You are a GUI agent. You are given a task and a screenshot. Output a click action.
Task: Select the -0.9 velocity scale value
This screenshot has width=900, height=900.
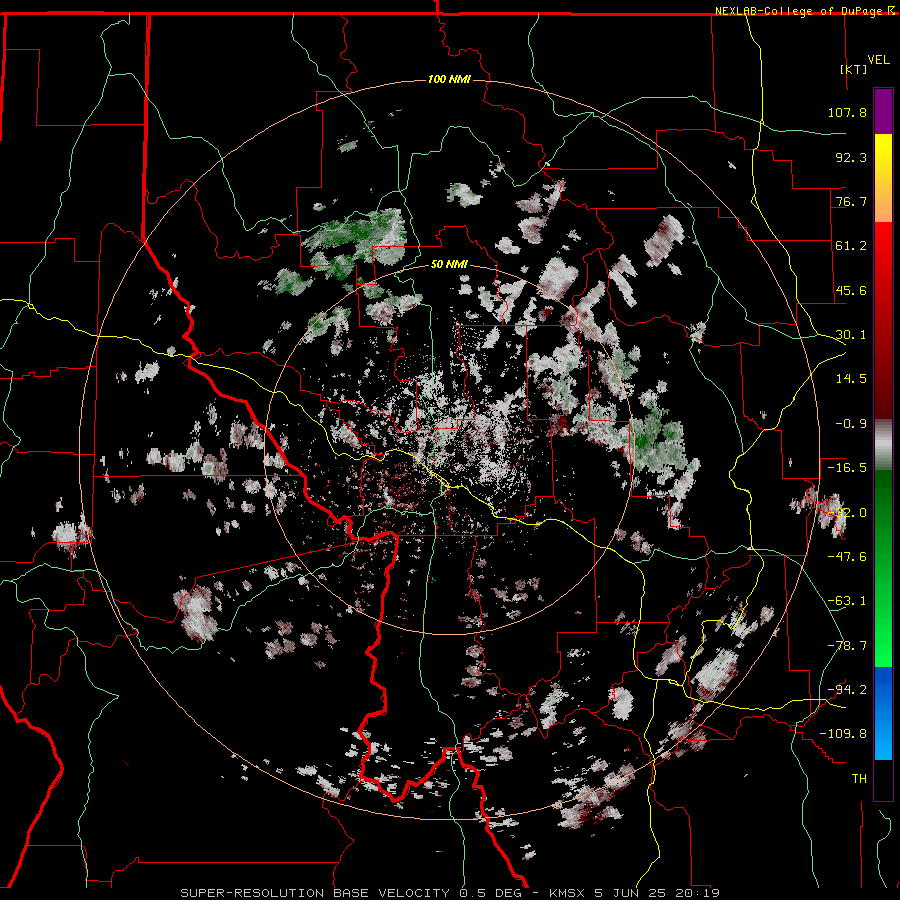pos(851,424)
